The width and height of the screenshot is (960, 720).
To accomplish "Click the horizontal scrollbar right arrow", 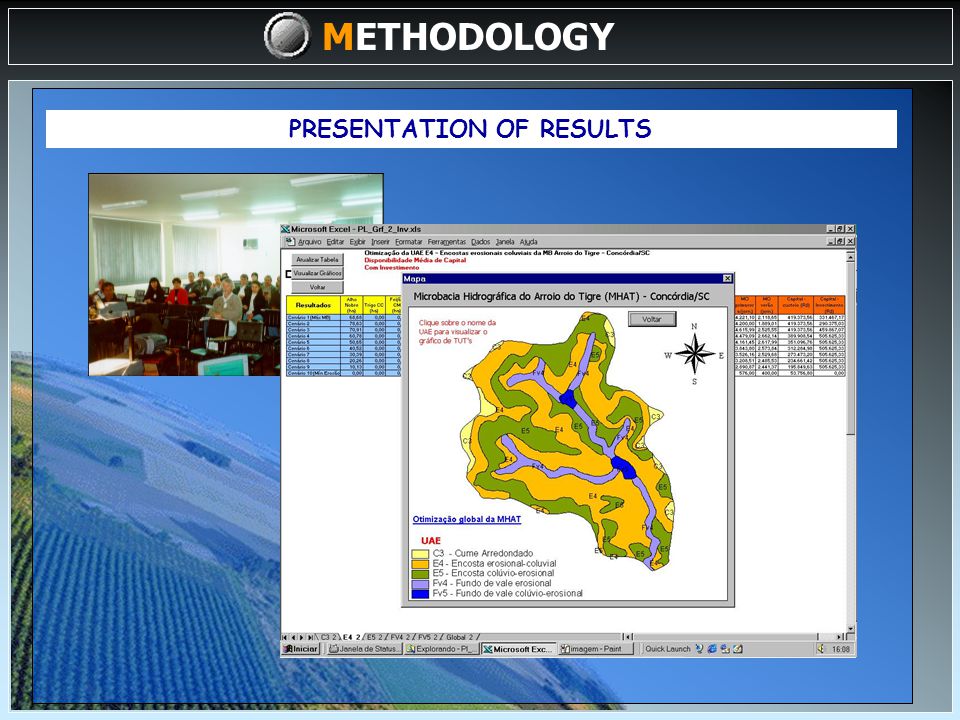I will (x=841, y=637).
